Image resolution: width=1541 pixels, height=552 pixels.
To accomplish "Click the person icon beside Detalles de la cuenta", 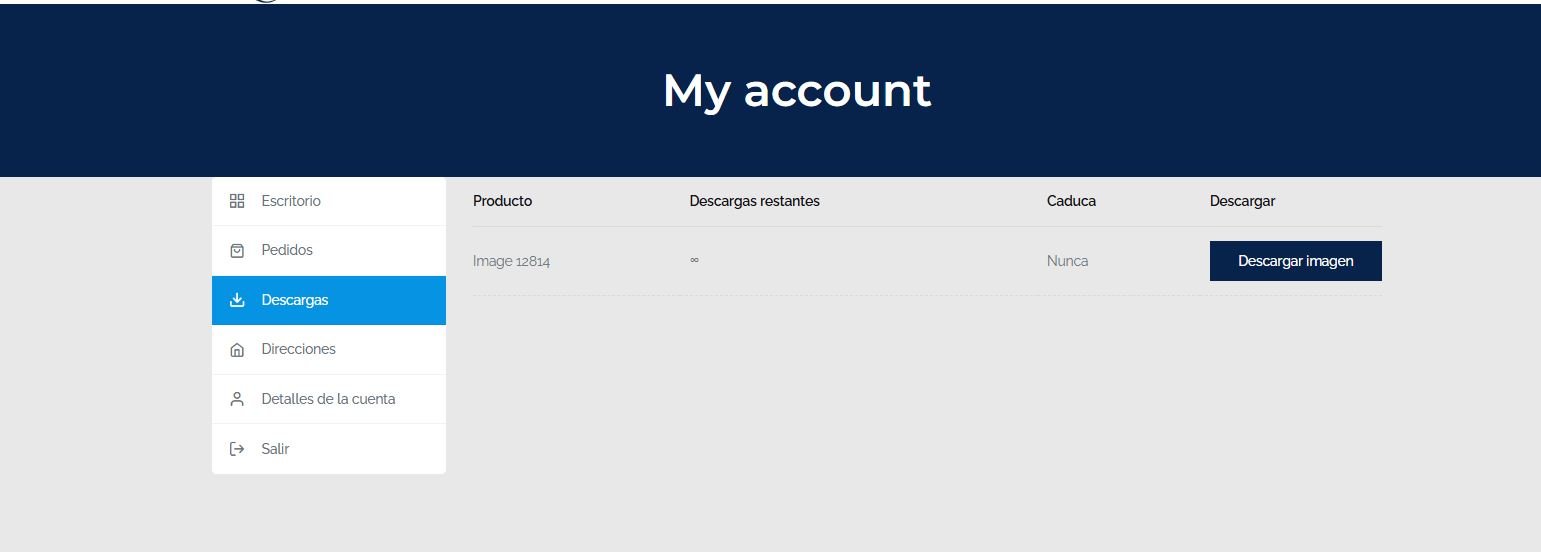I will pos(237,399).
